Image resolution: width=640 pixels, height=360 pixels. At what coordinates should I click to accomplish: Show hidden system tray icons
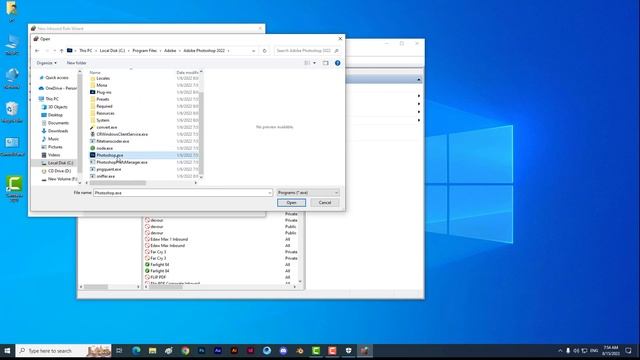point(560,351)
